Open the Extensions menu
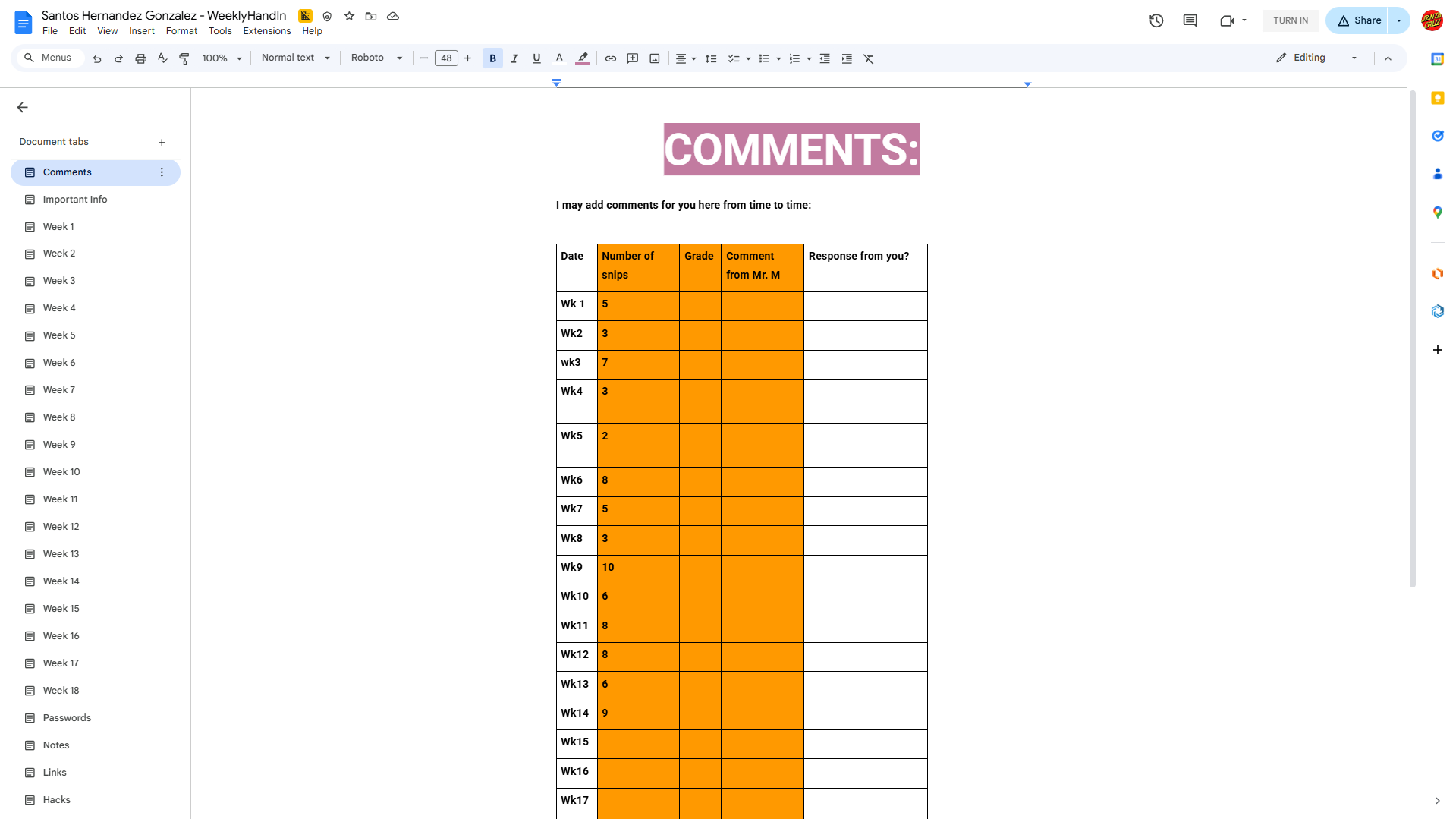This screenshot has height=819, width=1456. [x=266, y=31]
